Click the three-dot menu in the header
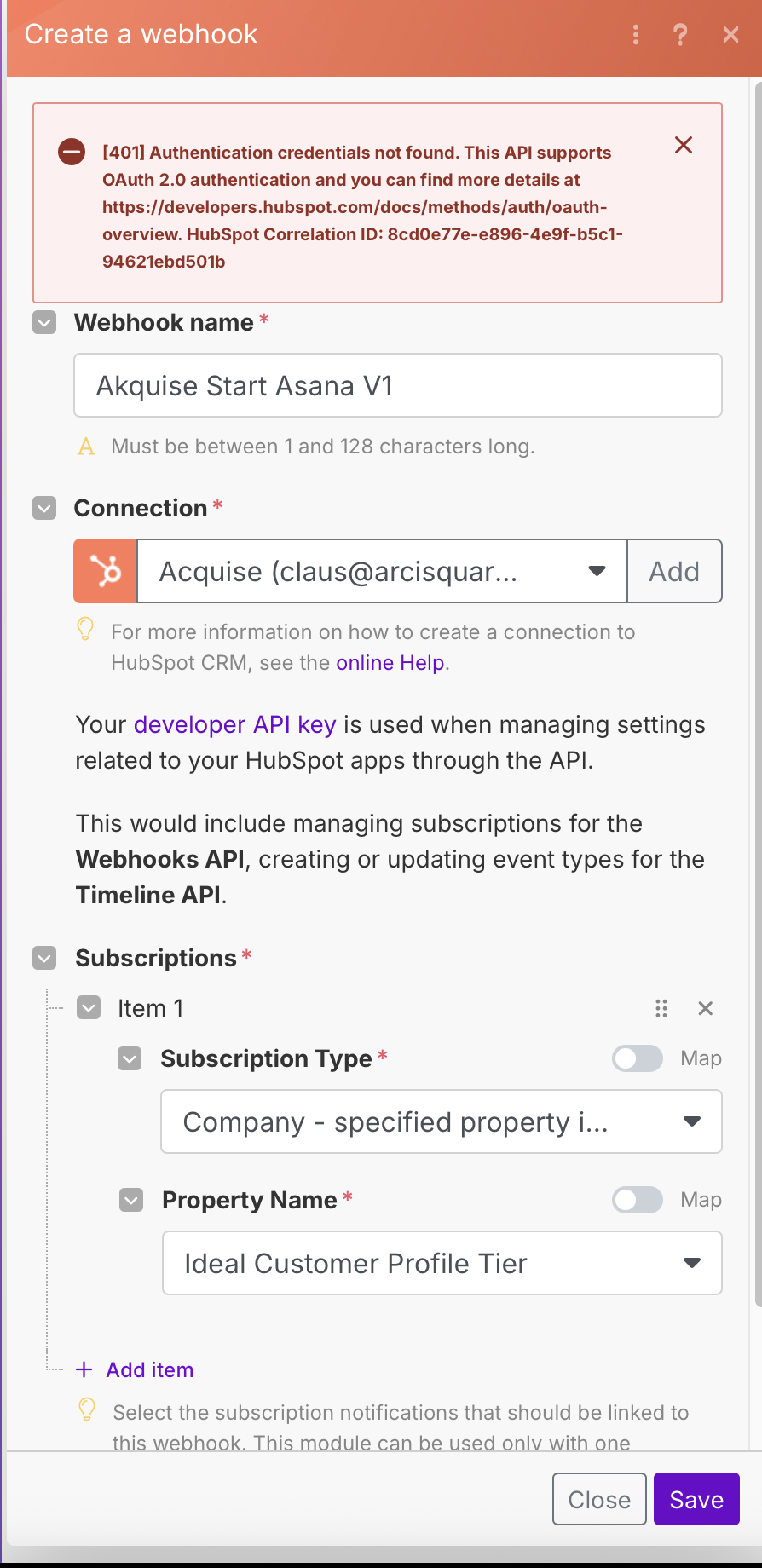 click(635, 35)
